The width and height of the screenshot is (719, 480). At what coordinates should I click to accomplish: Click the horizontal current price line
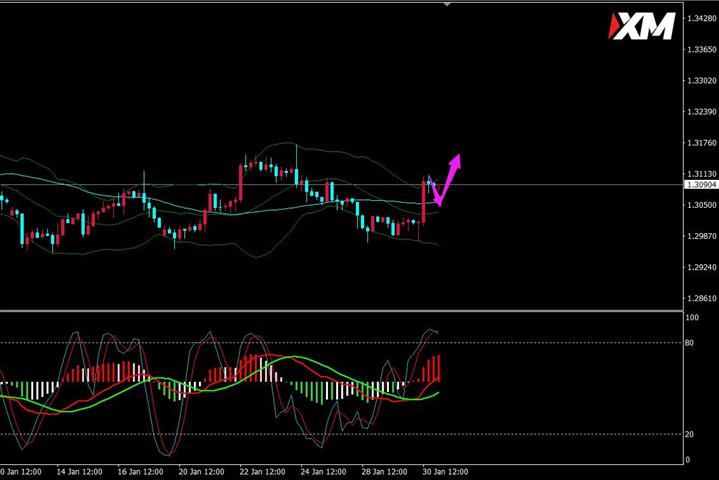click(342, 185)
